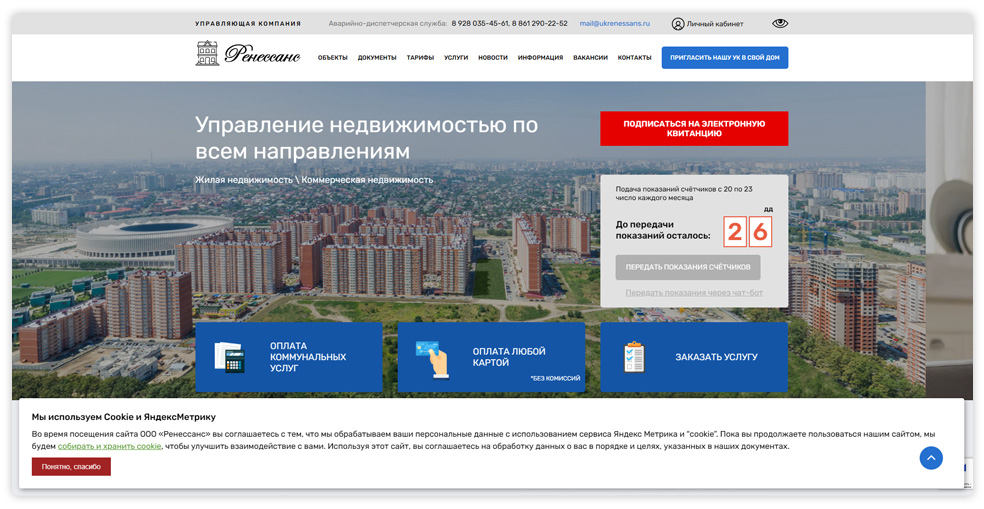Click the calculator icon for коммунальных услуг
Viewport: 984px width, 509px height.
(229, 357)
